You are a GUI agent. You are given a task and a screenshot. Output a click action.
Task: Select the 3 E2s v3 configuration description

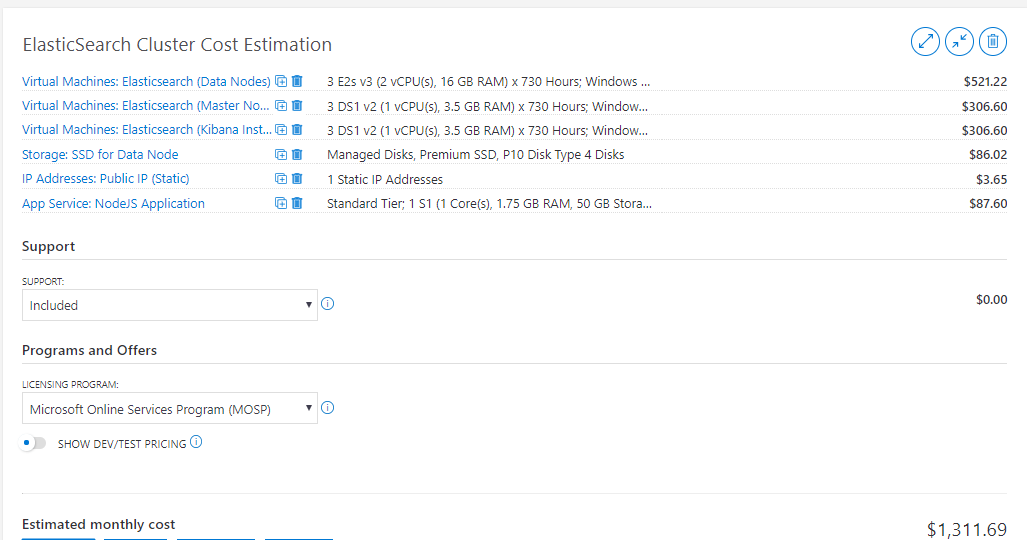[489, 82]
